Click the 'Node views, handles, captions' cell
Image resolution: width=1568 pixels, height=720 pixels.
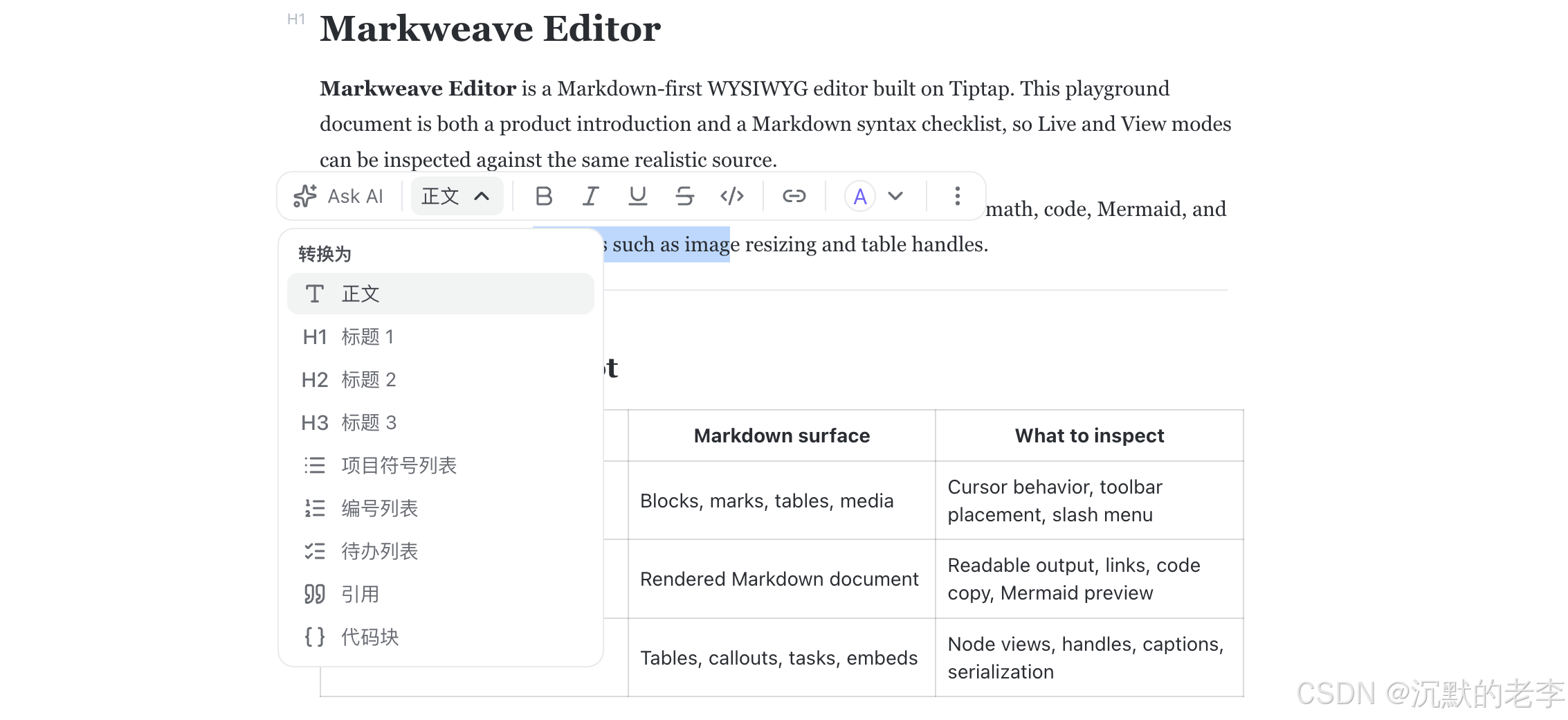tap(1090, 658)
